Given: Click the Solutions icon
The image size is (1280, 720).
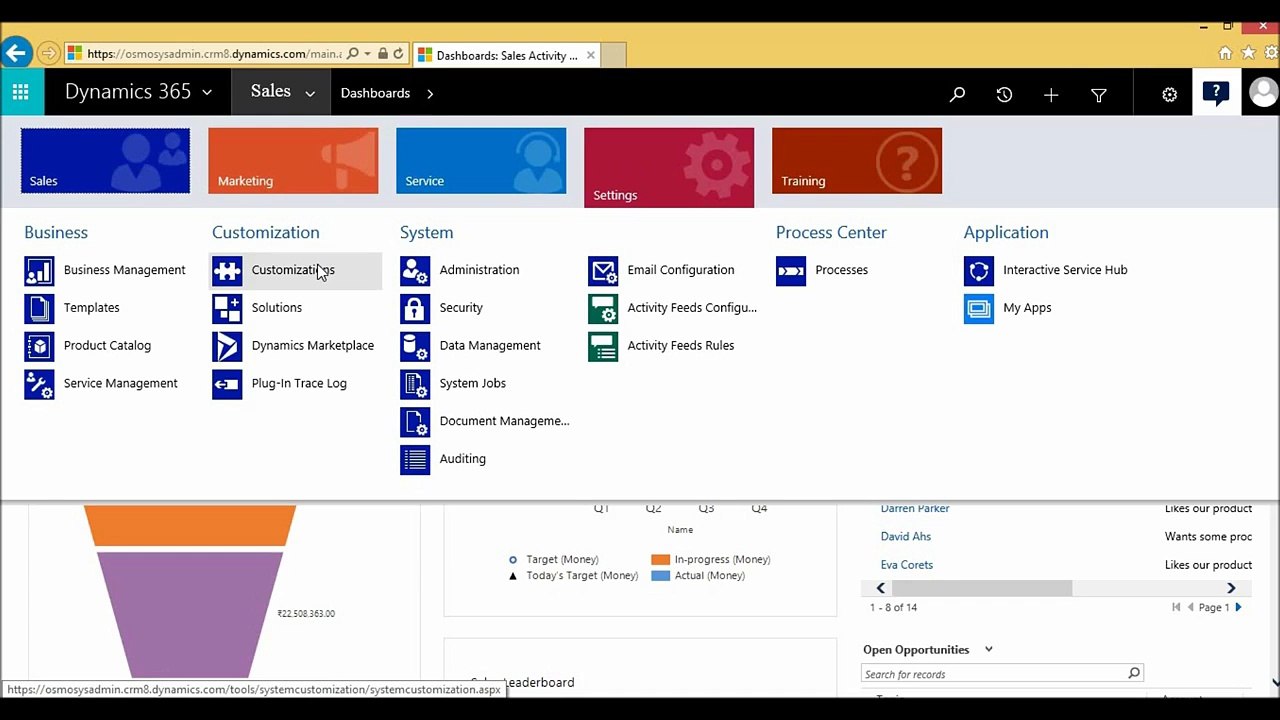Looking at the screenshot, I should coord(227,308).
